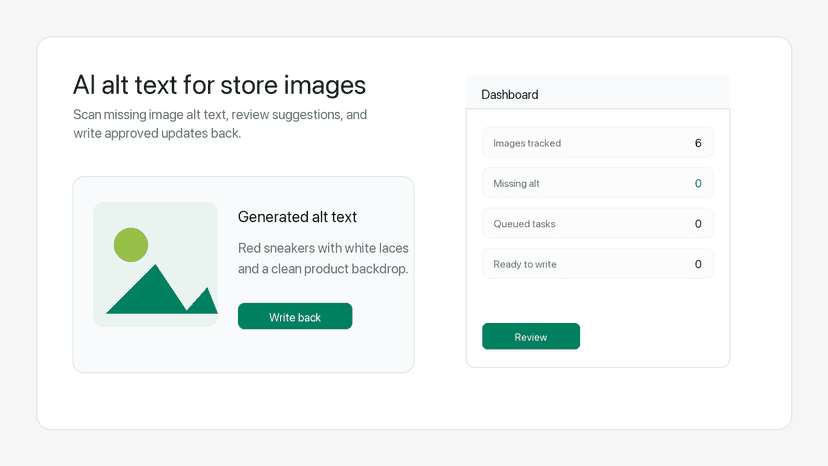828x466 pixels.
Task: Select the Missing alt row
Action: coord(597,183)
